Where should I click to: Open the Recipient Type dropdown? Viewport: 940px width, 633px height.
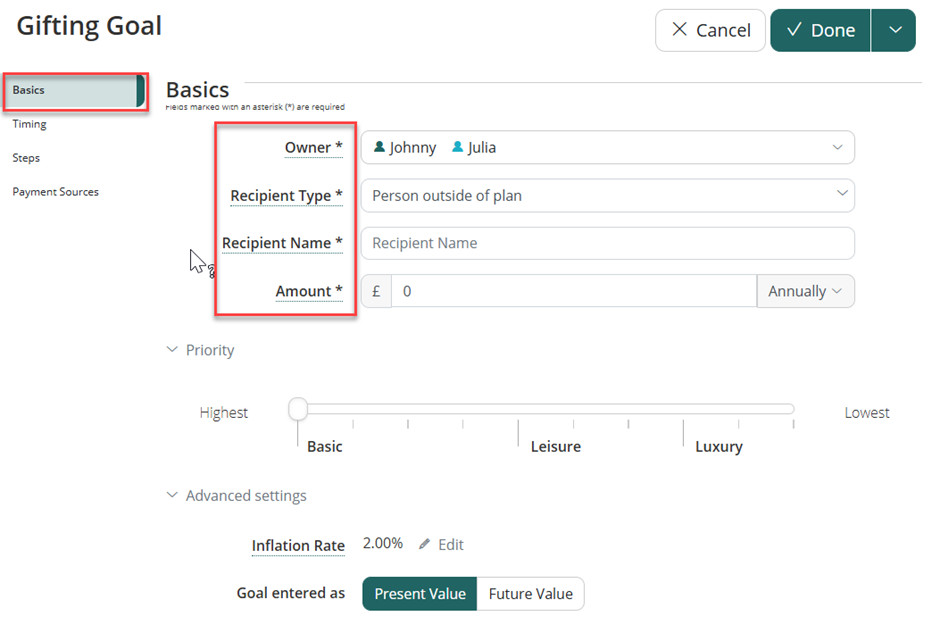842,195
